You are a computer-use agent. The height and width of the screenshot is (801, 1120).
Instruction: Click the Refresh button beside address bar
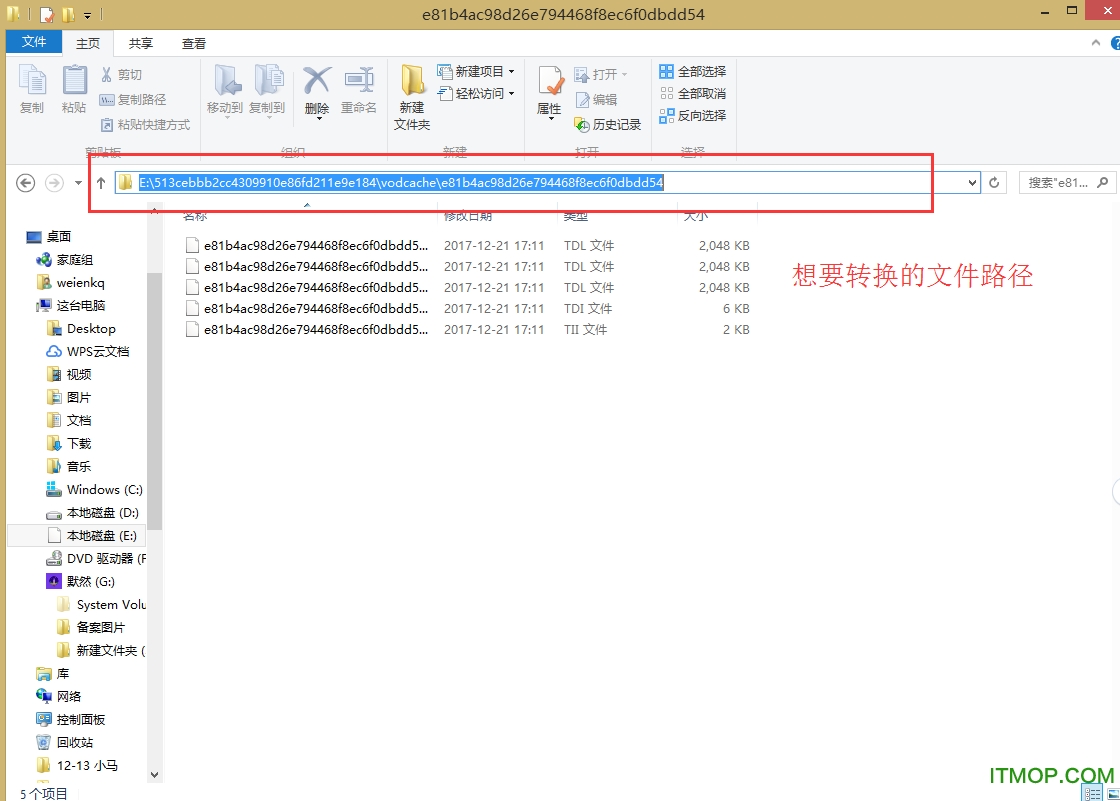994,183
